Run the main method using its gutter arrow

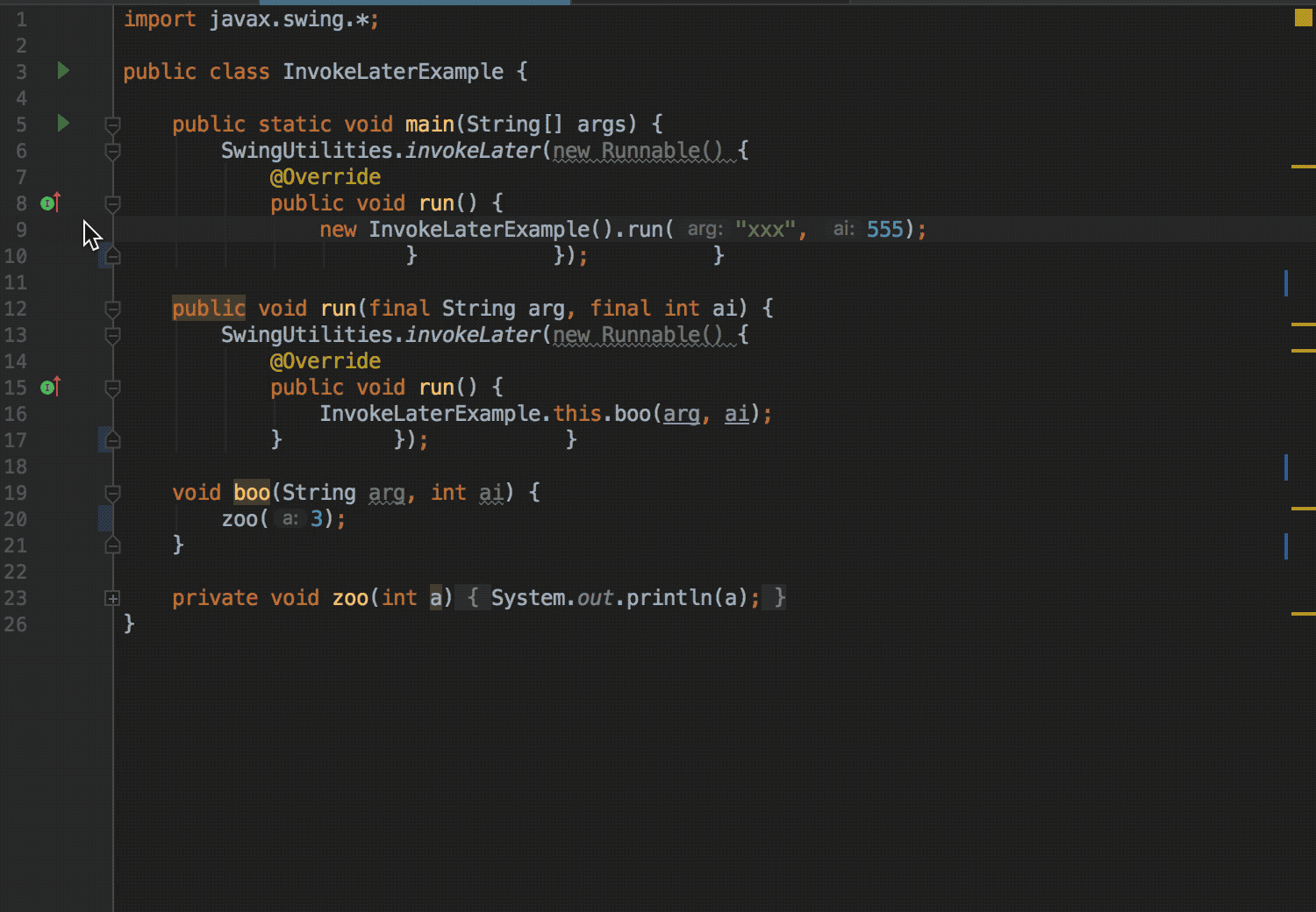point(62,124)
